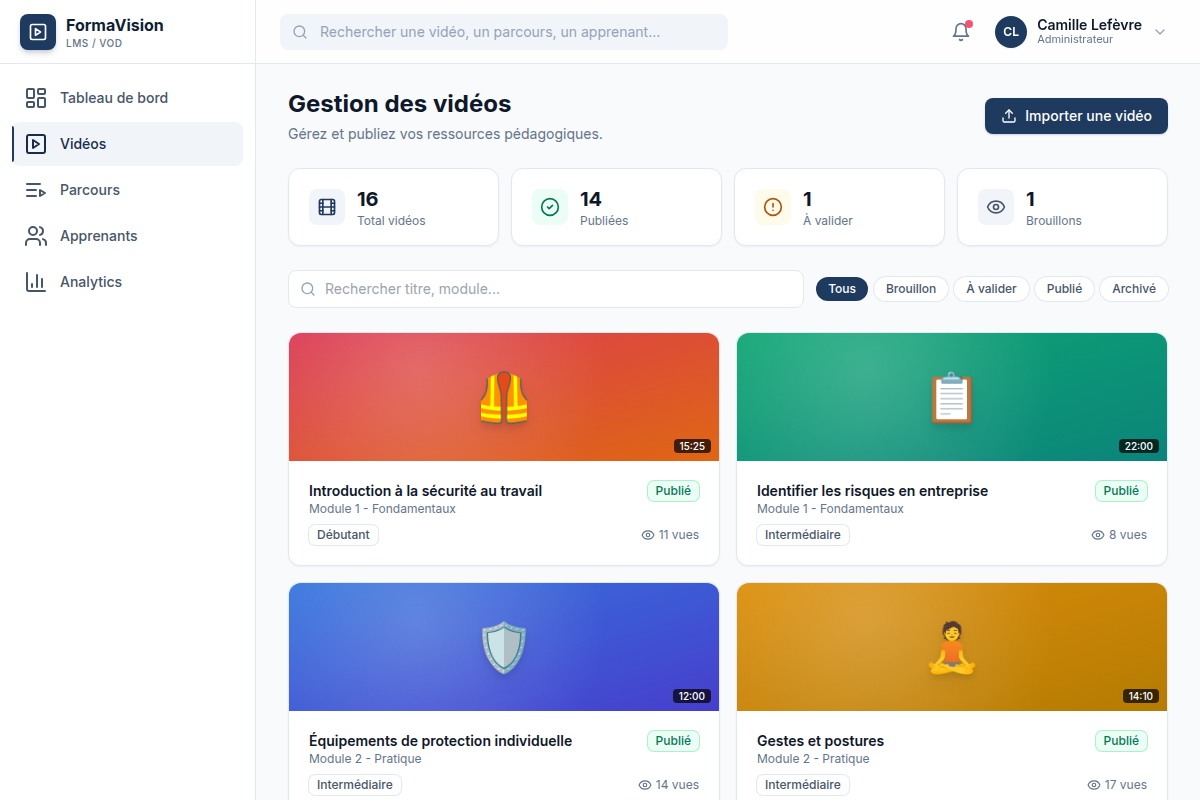The height and width of the screenshot is (800, 1200).
Task: Filter by Brouillon status
Action: click(x=911, y=289)
